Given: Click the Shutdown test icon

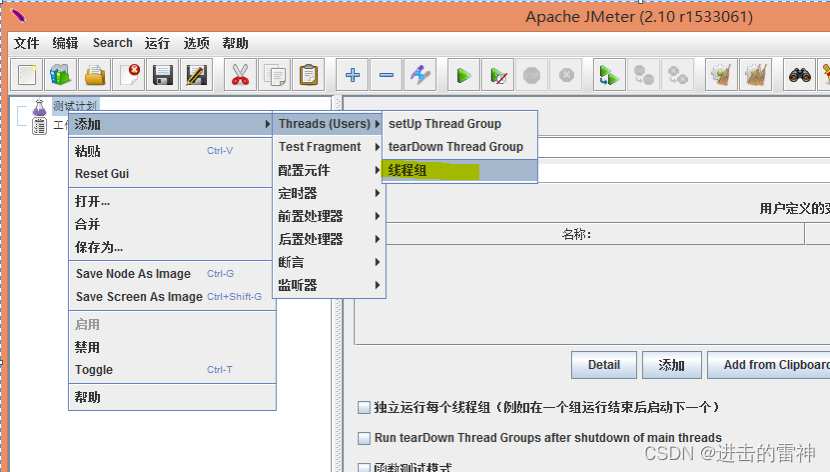Looking at the screenshot, I should pyautogui.click(x=566, y=75).
